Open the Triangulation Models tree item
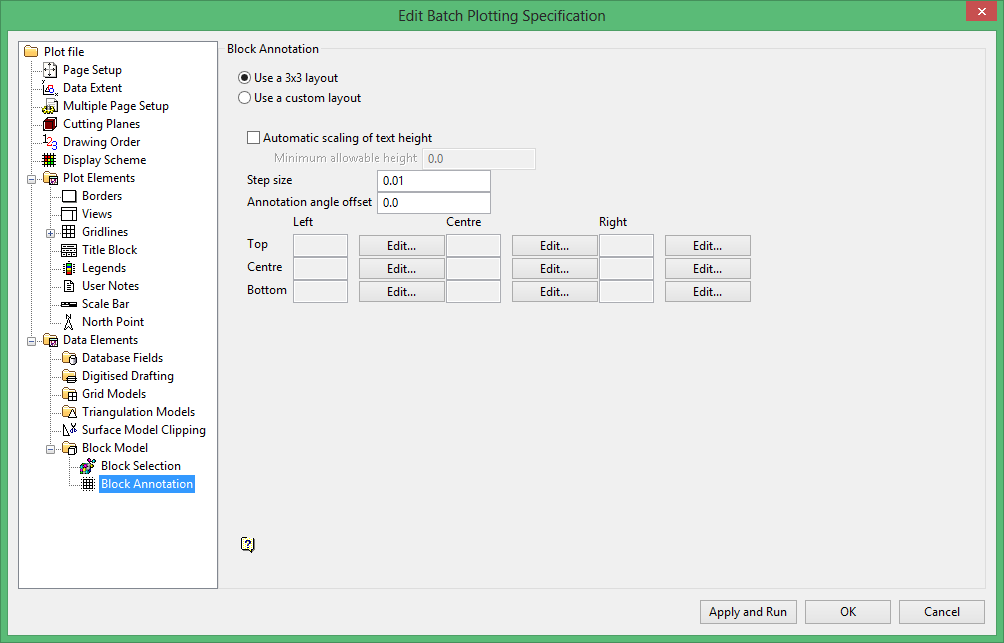Screen dimensions: 1004x643 pos(138,412)
